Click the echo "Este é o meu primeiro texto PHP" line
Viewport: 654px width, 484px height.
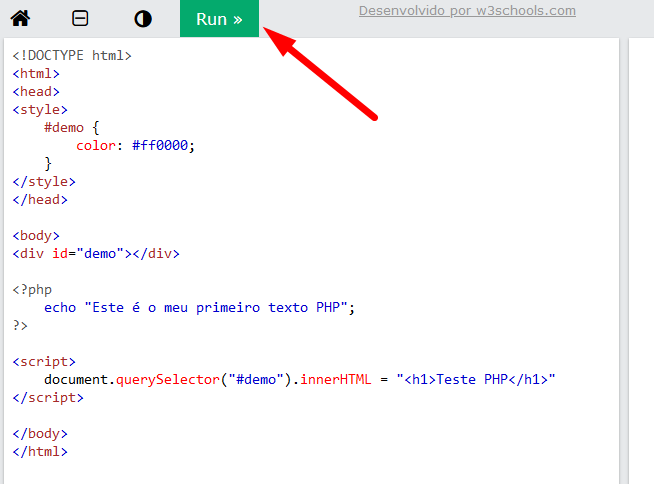click(x=199, y=308)
